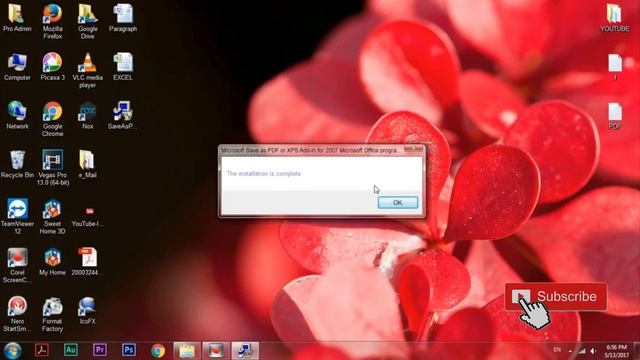Open Photoshop from the taskbar

tap(129, 350)
